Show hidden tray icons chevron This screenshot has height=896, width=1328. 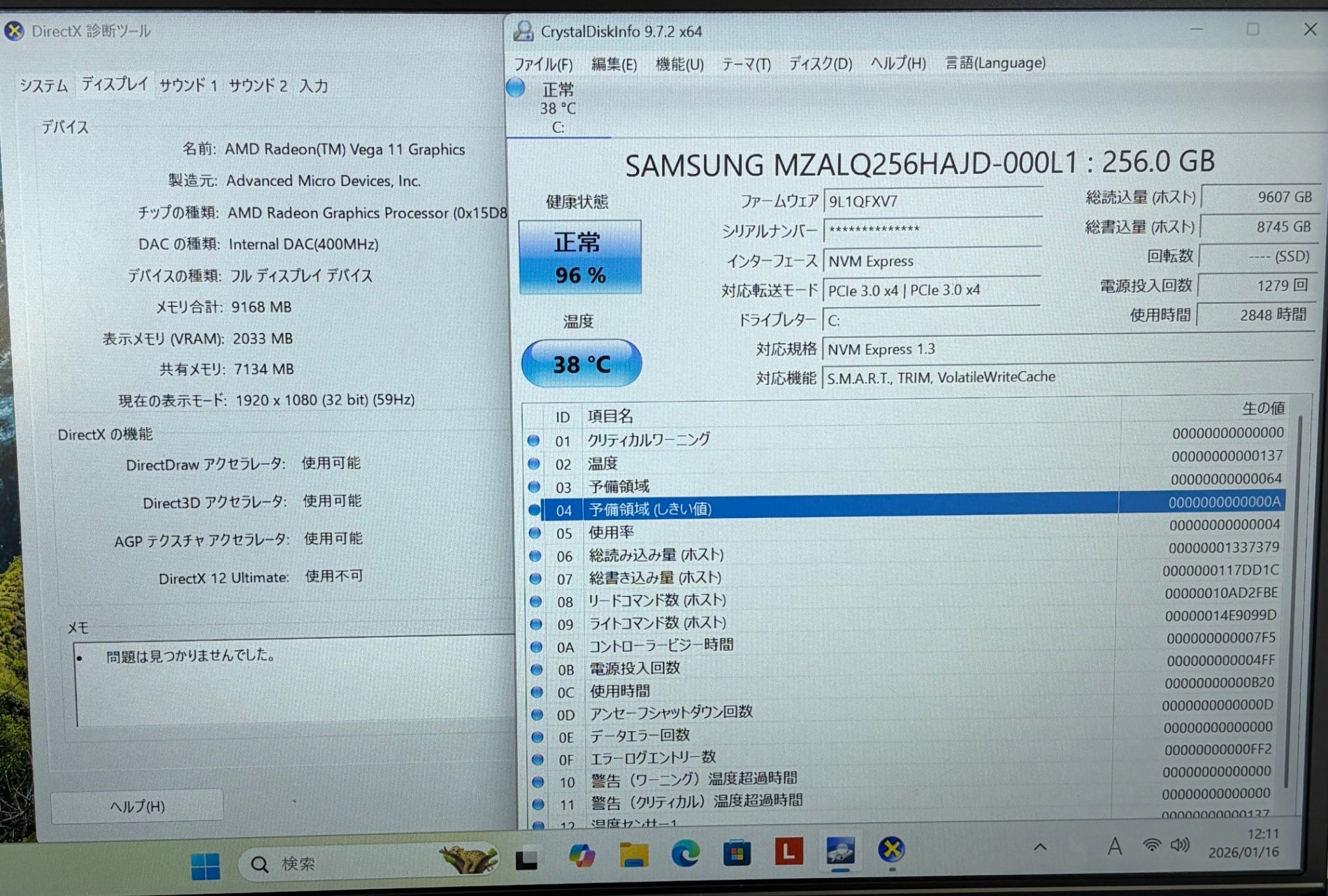pos(1040,847)
